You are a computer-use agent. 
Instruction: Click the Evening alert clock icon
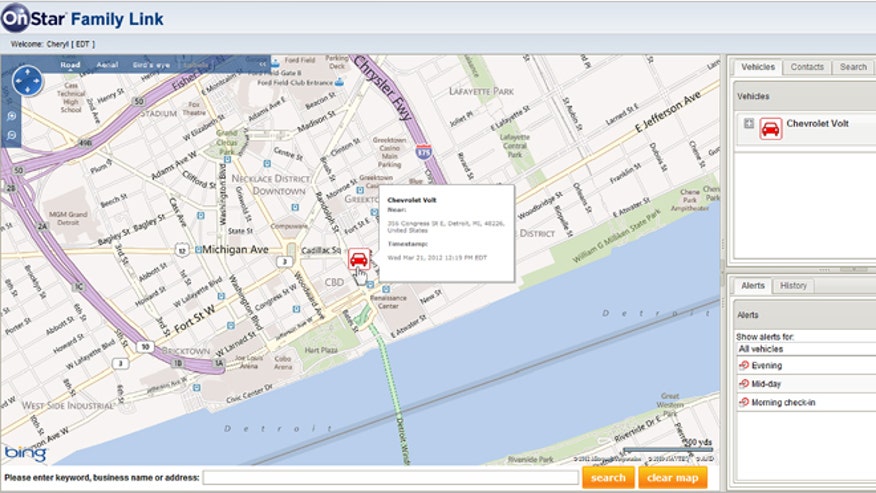pyautogui.click(x=744, y=366)
